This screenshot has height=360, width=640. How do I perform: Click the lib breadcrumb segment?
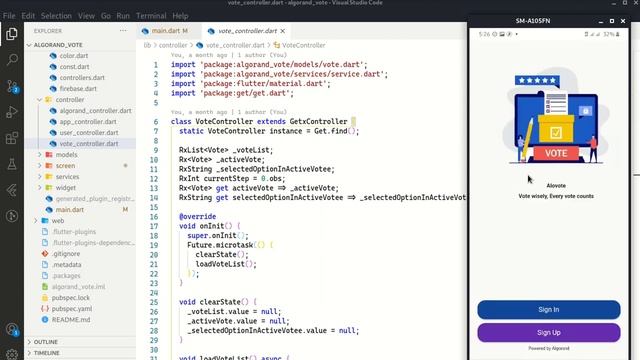147,45
